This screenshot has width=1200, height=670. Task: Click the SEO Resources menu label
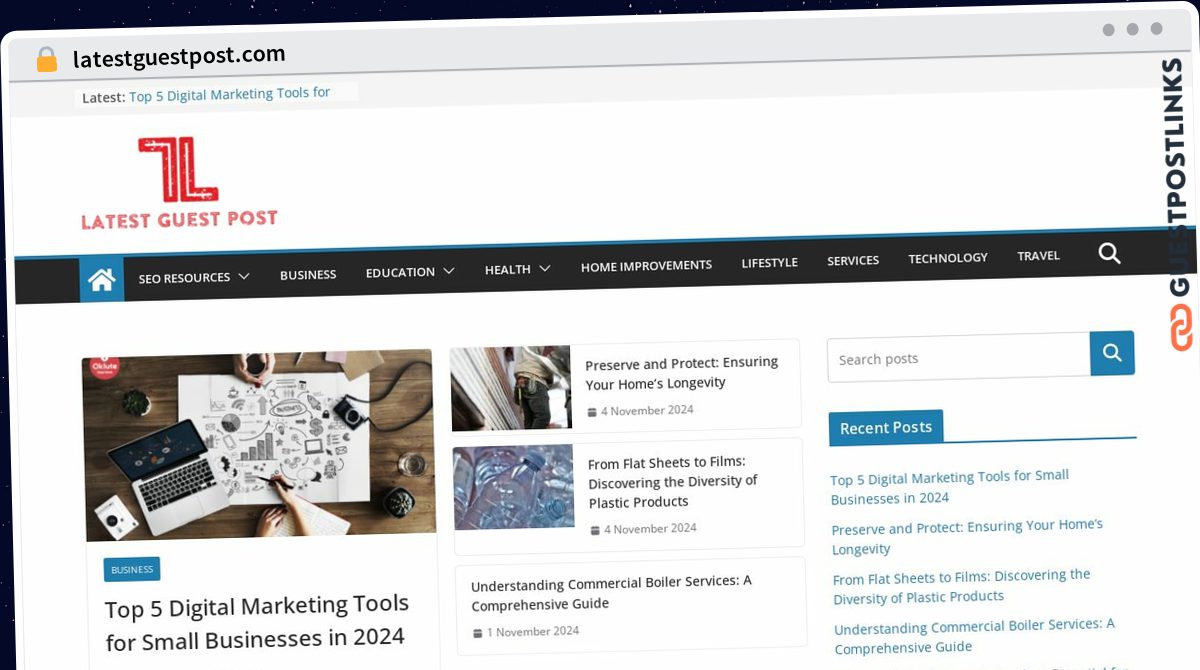[x=184, y=277]
